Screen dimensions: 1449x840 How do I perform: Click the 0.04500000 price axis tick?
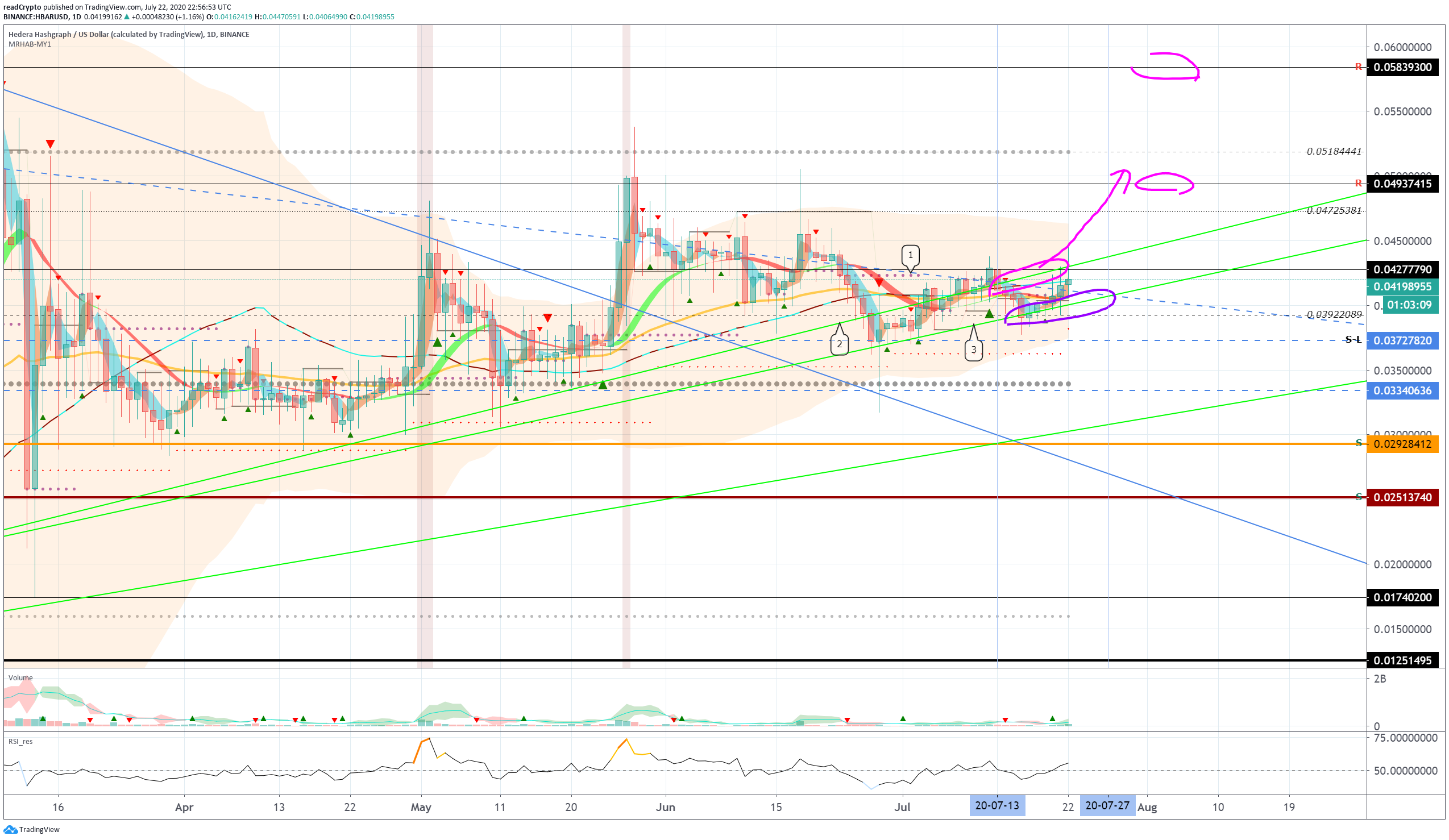(x=1402, y=242)
